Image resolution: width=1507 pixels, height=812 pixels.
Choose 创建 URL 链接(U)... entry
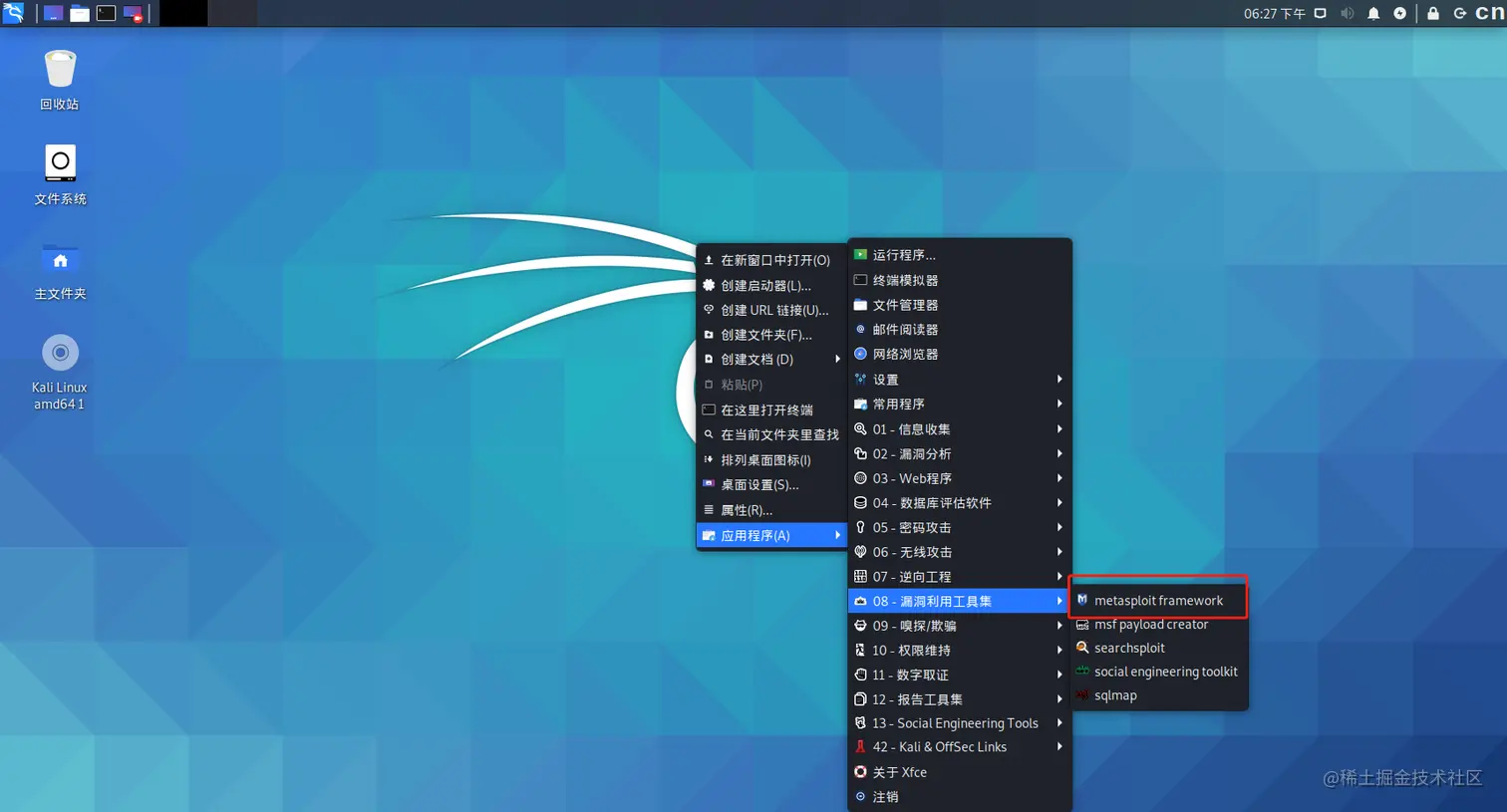tap(771, 310)
